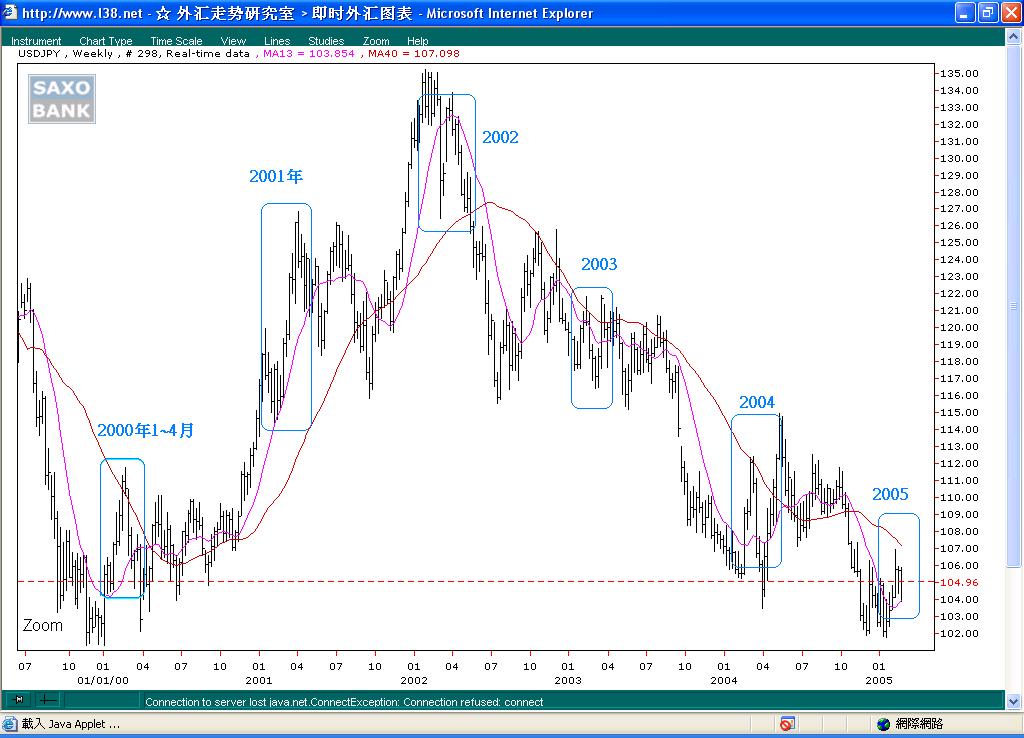Click the page icon beside Java Applet text

10,723
